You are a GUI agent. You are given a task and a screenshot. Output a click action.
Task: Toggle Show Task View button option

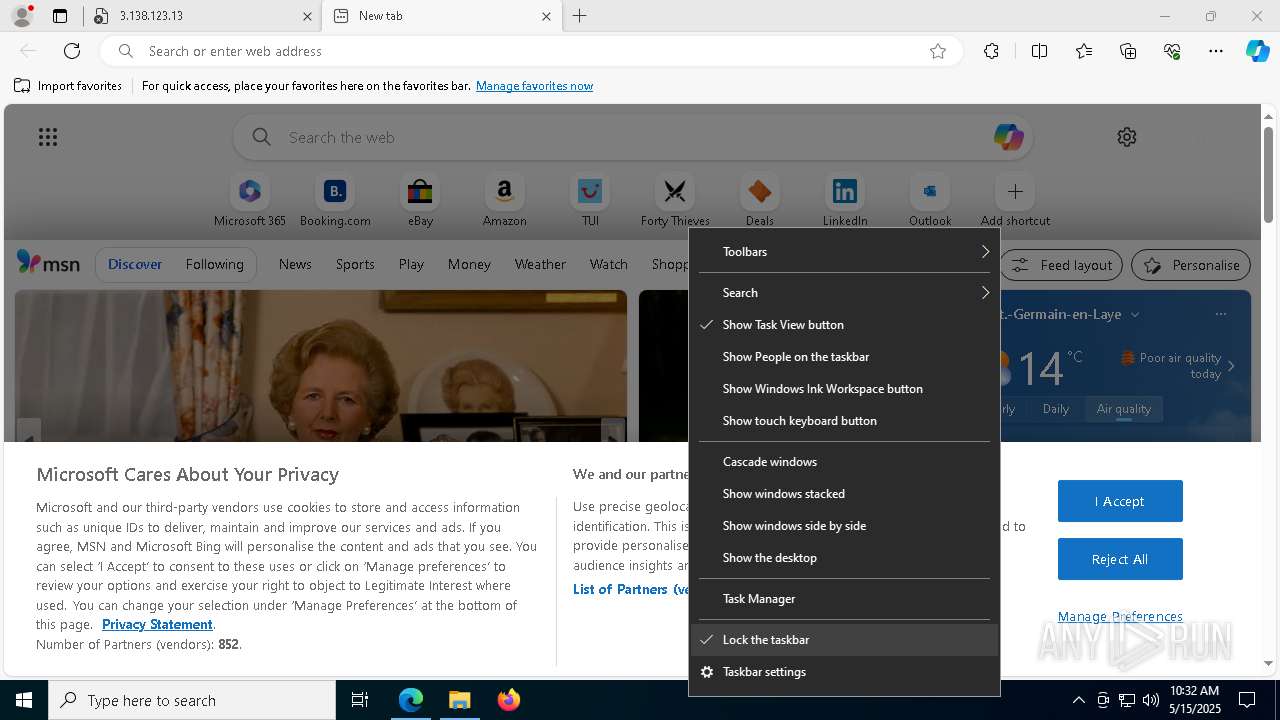click(x=844, y=325)
